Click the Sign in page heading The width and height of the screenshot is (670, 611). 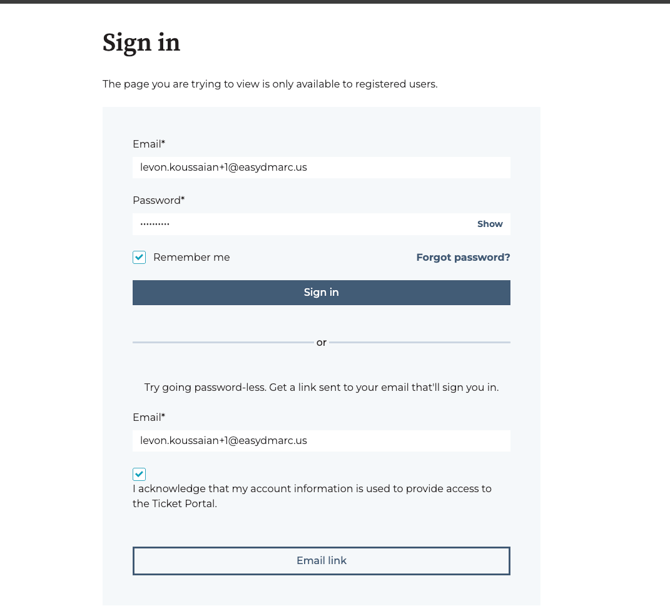(141, 43)
